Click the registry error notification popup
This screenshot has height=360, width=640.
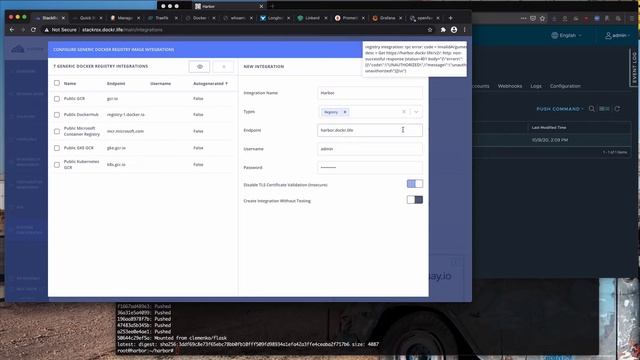coord(414,59)
